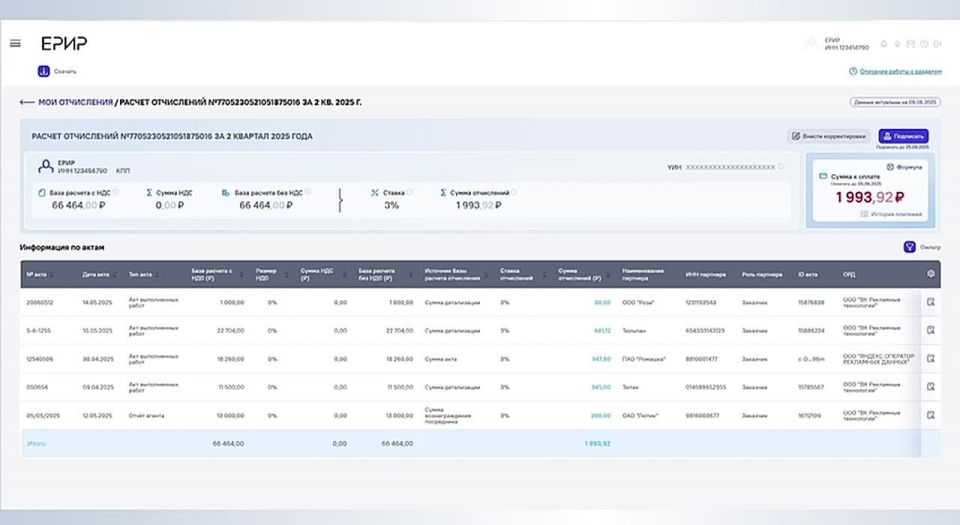960x525 pixels.
Task: Click the 681,12 deduction amount for Тюльпан
Action: pyautogui.click(x=601, y=330)
